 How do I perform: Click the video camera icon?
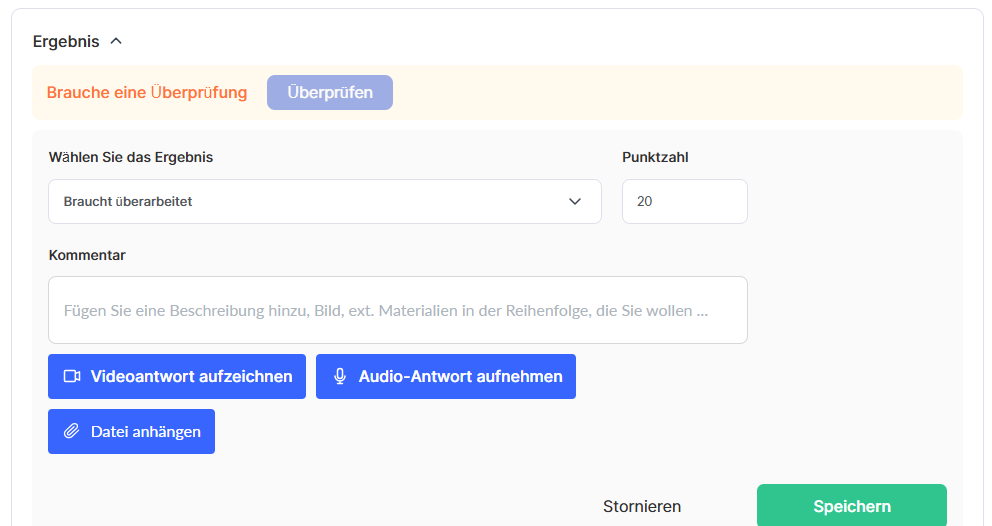tap(72, 377)
